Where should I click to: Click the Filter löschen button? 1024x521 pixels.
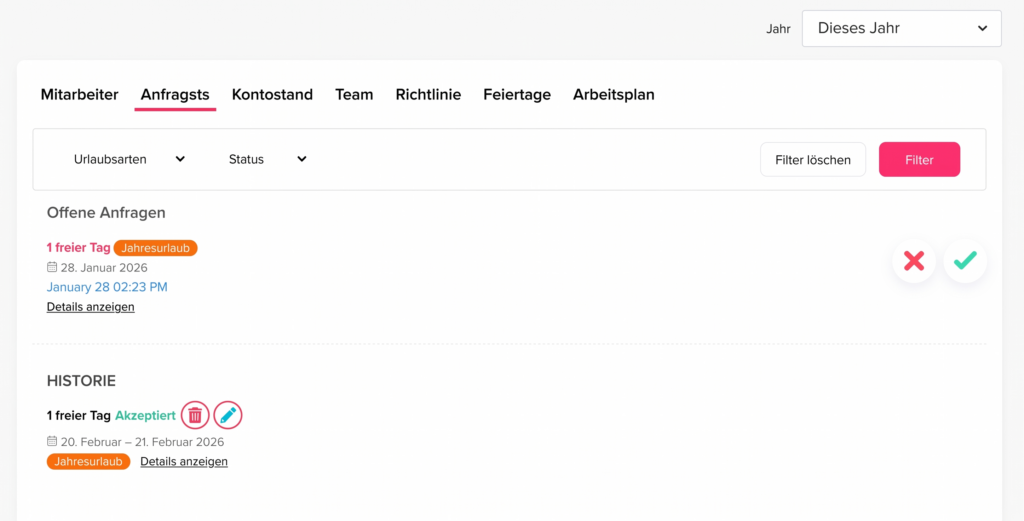pyautogui.click(x=812, y=160)
